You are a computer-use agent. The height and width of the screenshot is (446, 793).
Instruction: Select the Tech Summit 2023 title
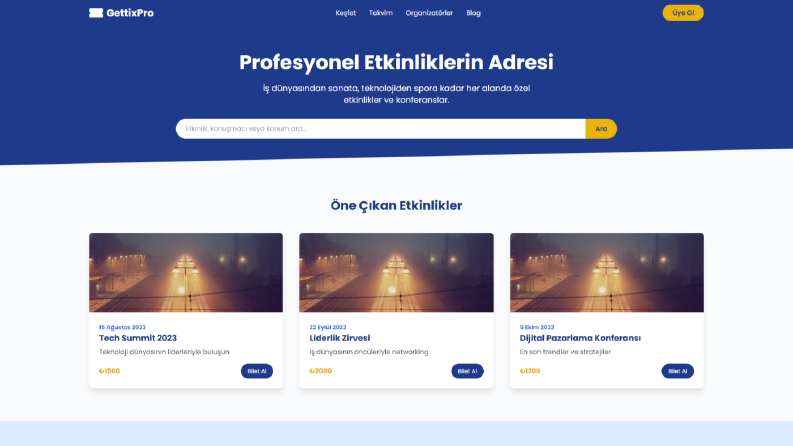point(138,338)
